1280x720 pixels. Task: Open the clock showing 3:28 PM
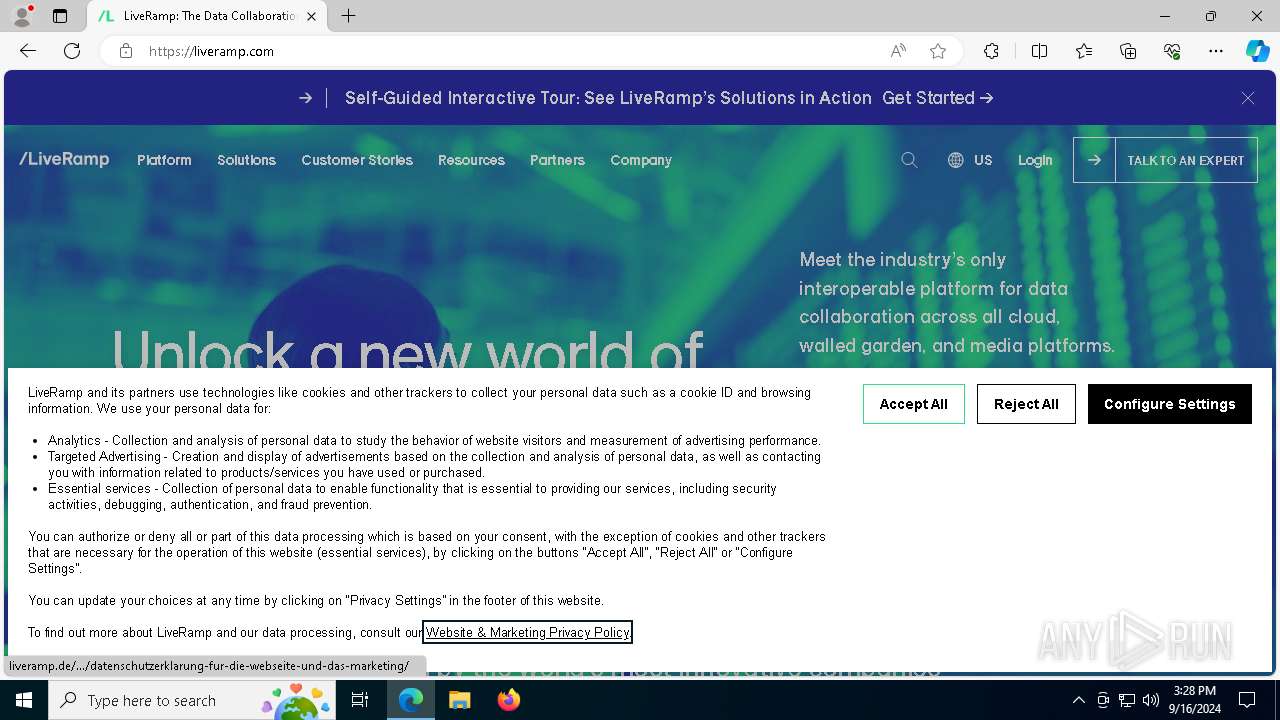[1194, 700]
